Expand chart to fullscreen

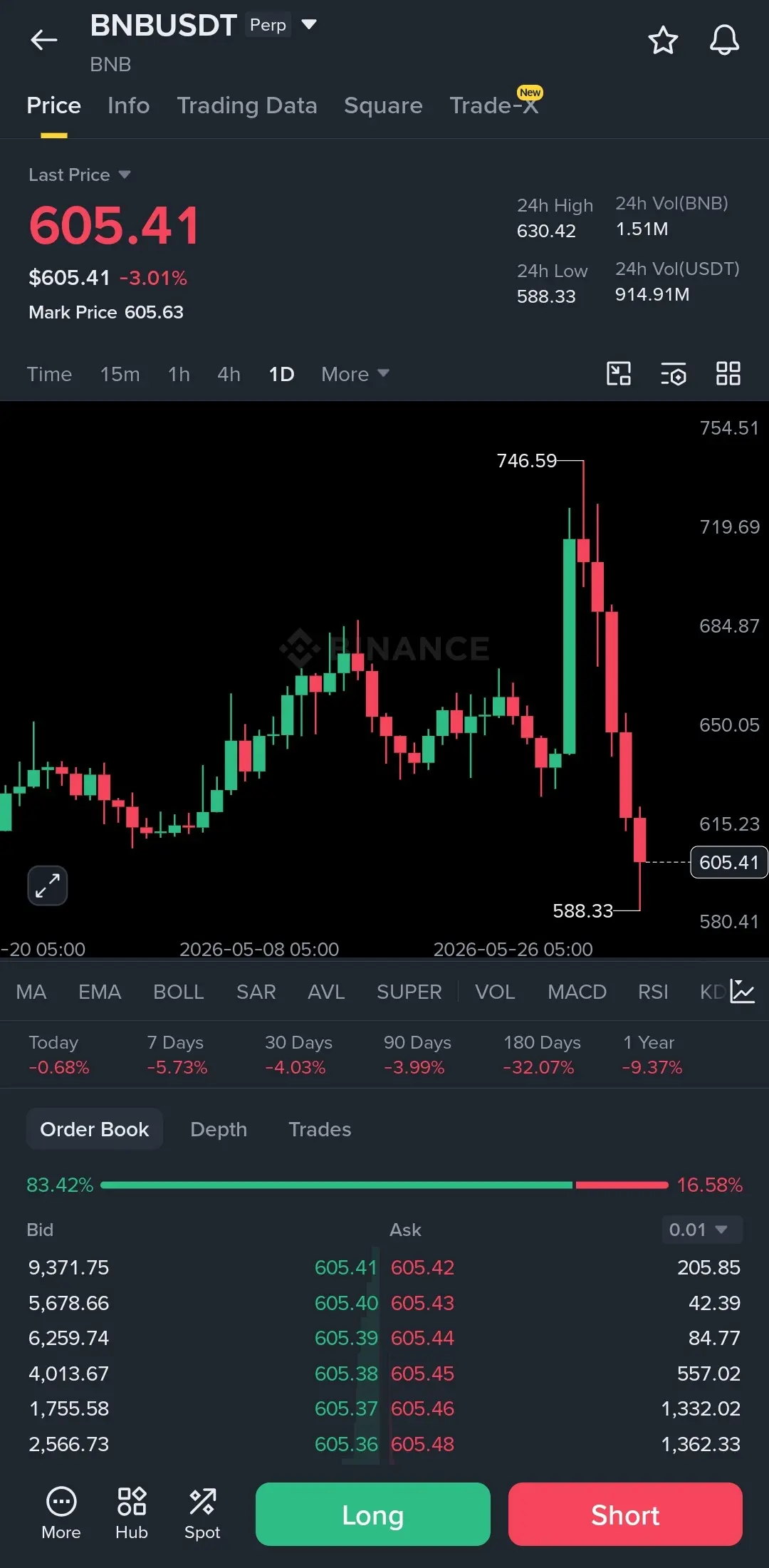tap(48, 886)
